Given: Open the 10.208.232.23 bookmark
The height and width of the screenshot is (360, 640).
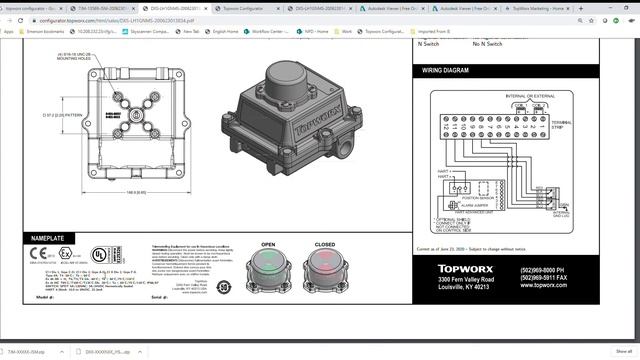Looking at the screenshot, I should point(93,31).
